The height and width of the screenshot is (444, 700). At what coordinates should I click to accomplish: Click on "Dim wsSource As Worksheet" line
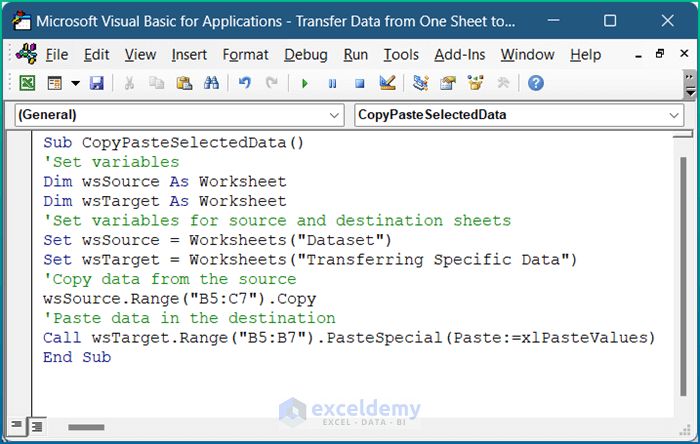click(x=165, y=182)
